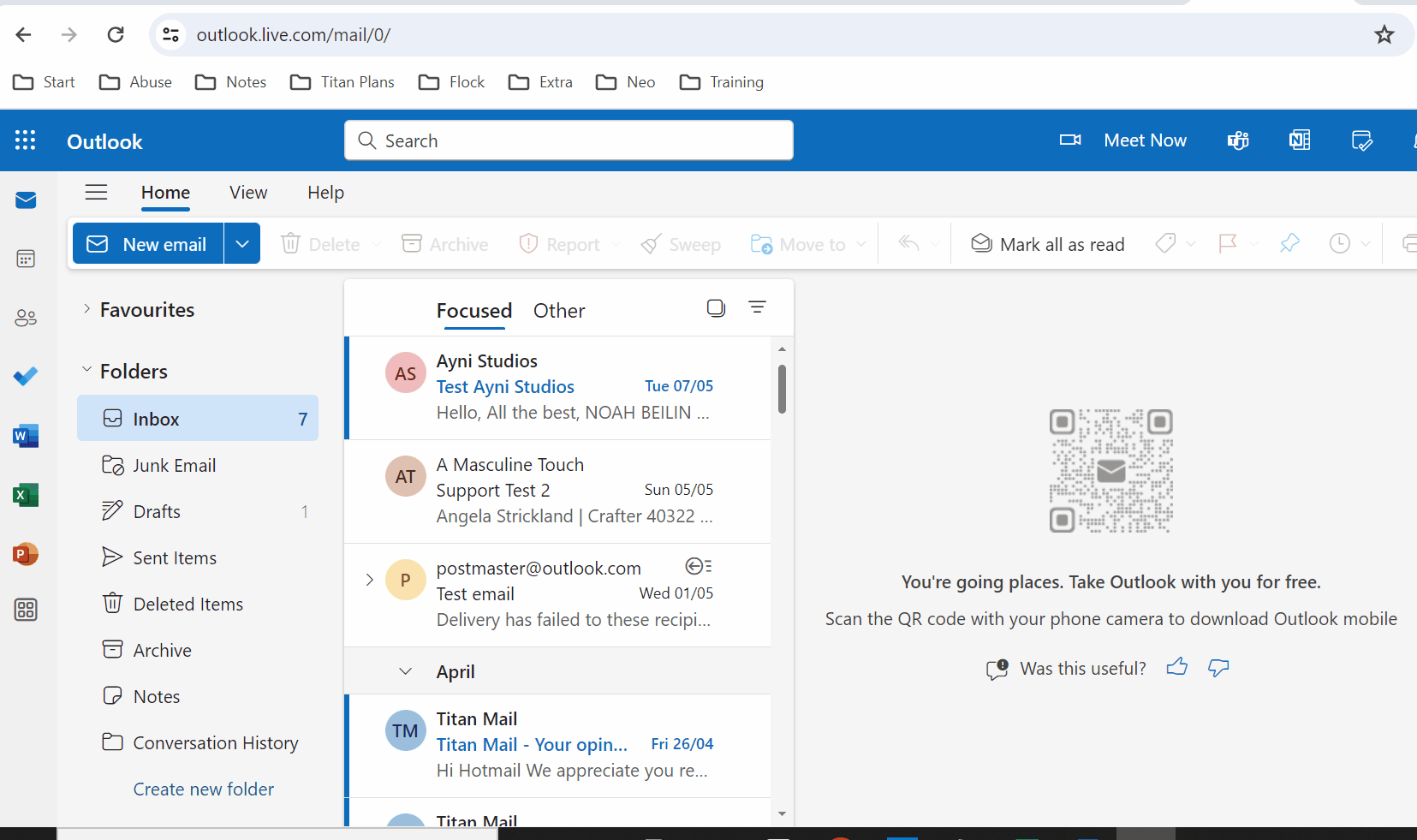Viewport: 1417px width, 840px height.
Task: Collapse the April message group
Action: (406, 671)
